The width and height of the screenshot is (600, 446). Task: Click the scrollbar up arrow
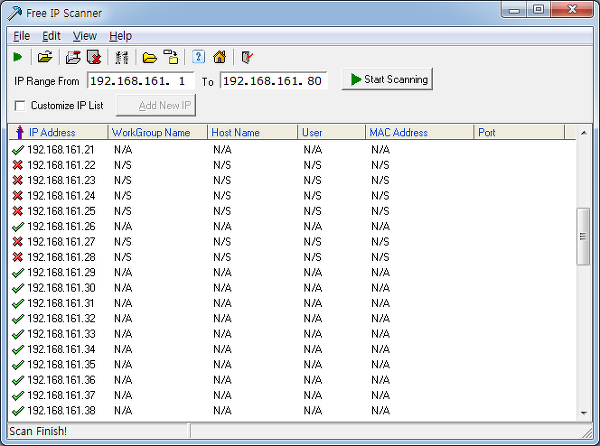(x=584, y=133)
